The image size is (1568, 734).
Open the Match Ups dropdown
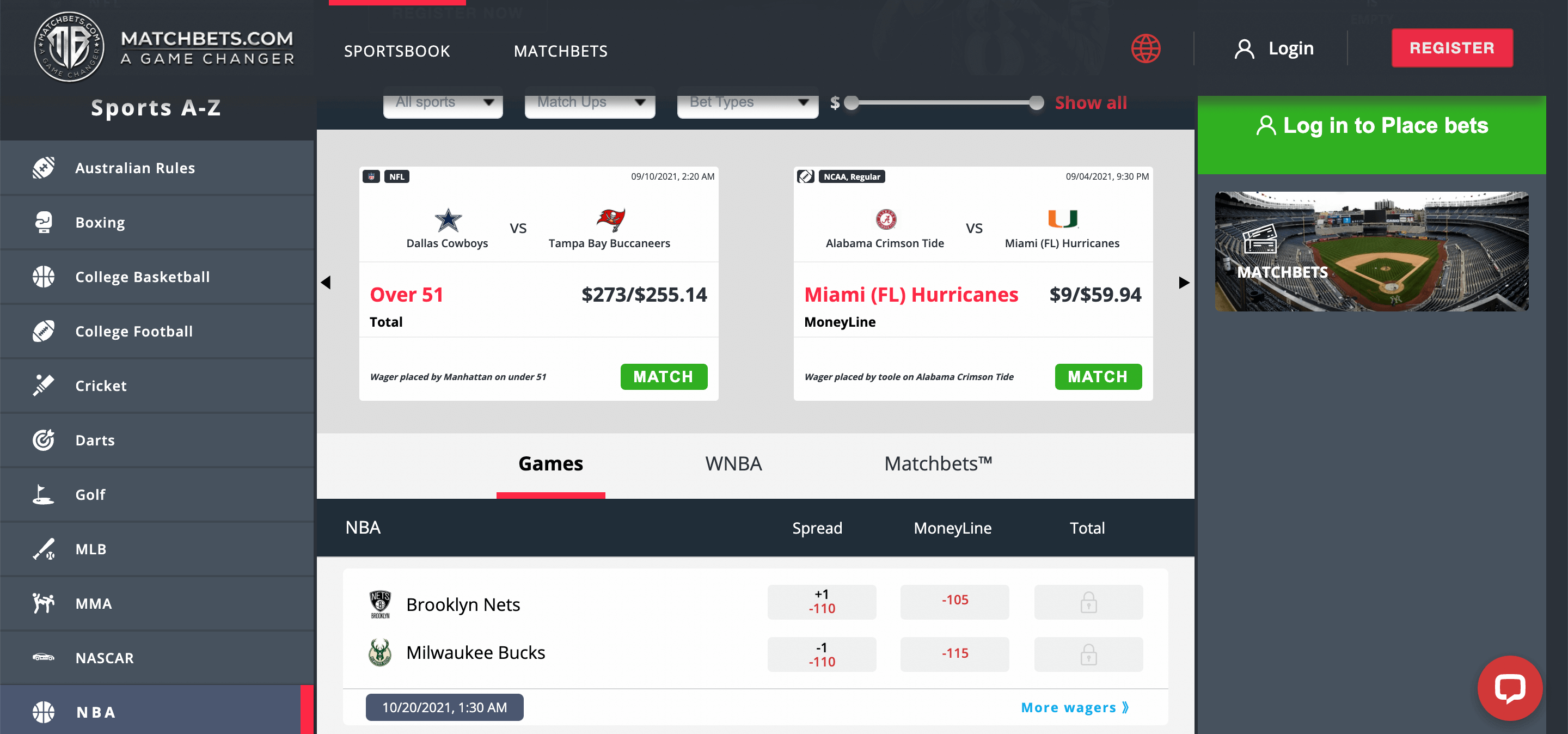pyautogui.click(x=589, y=102)
